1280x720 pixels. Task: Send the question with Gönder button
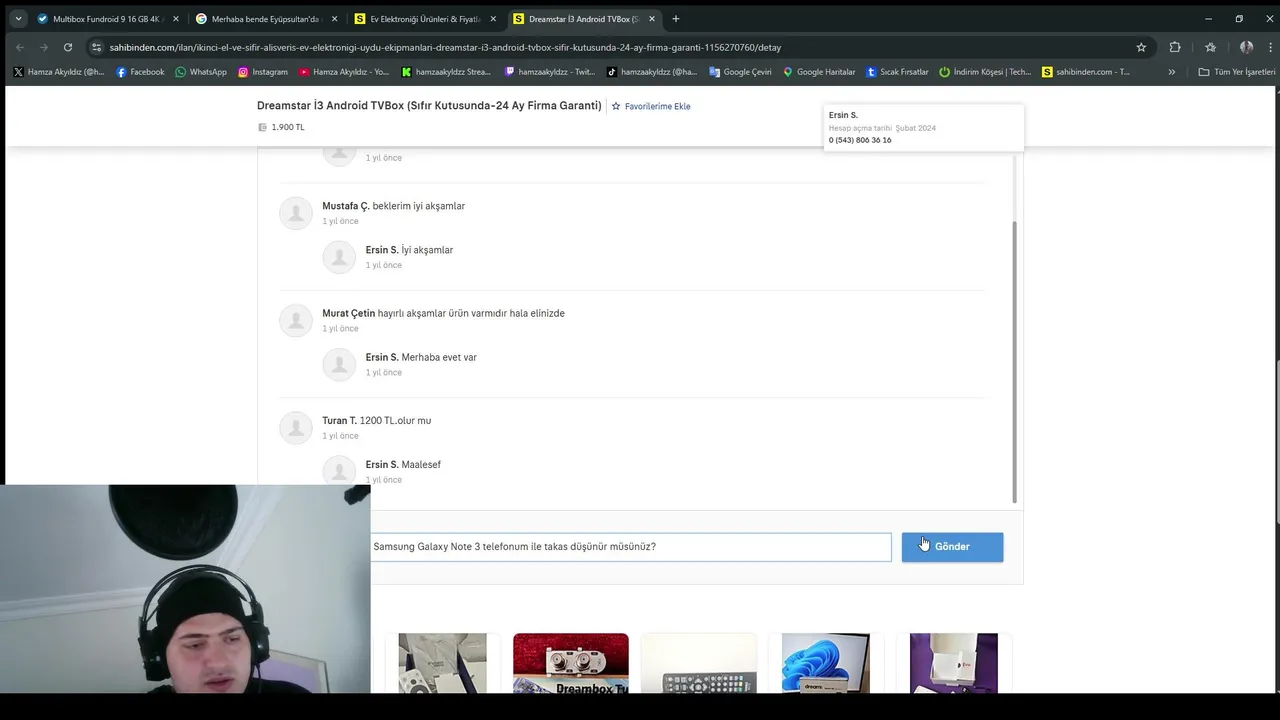[952, 547]
